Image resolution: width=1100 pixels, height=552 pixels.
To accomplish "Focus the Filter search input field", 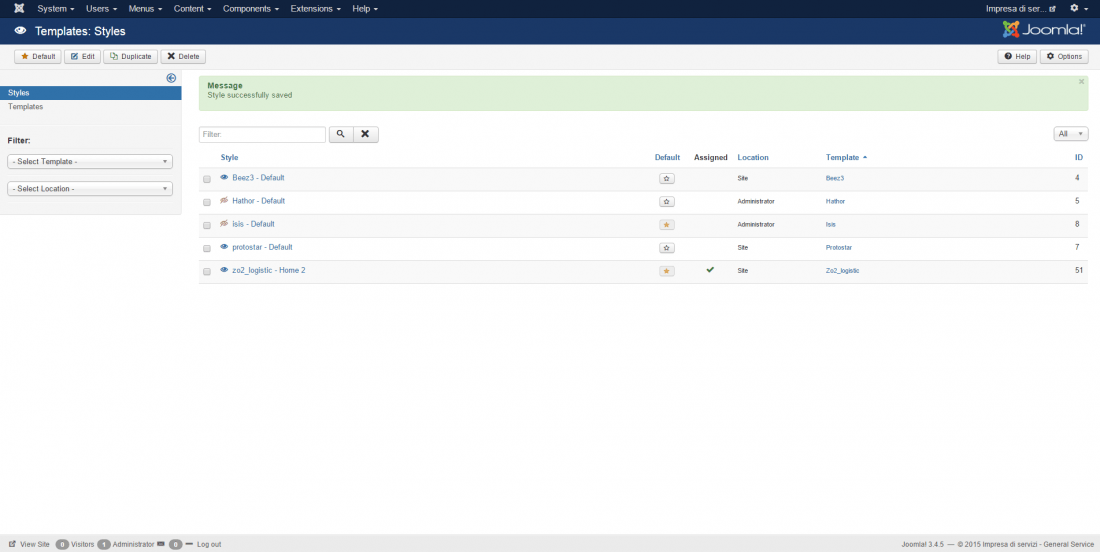I will coord(262,134).
